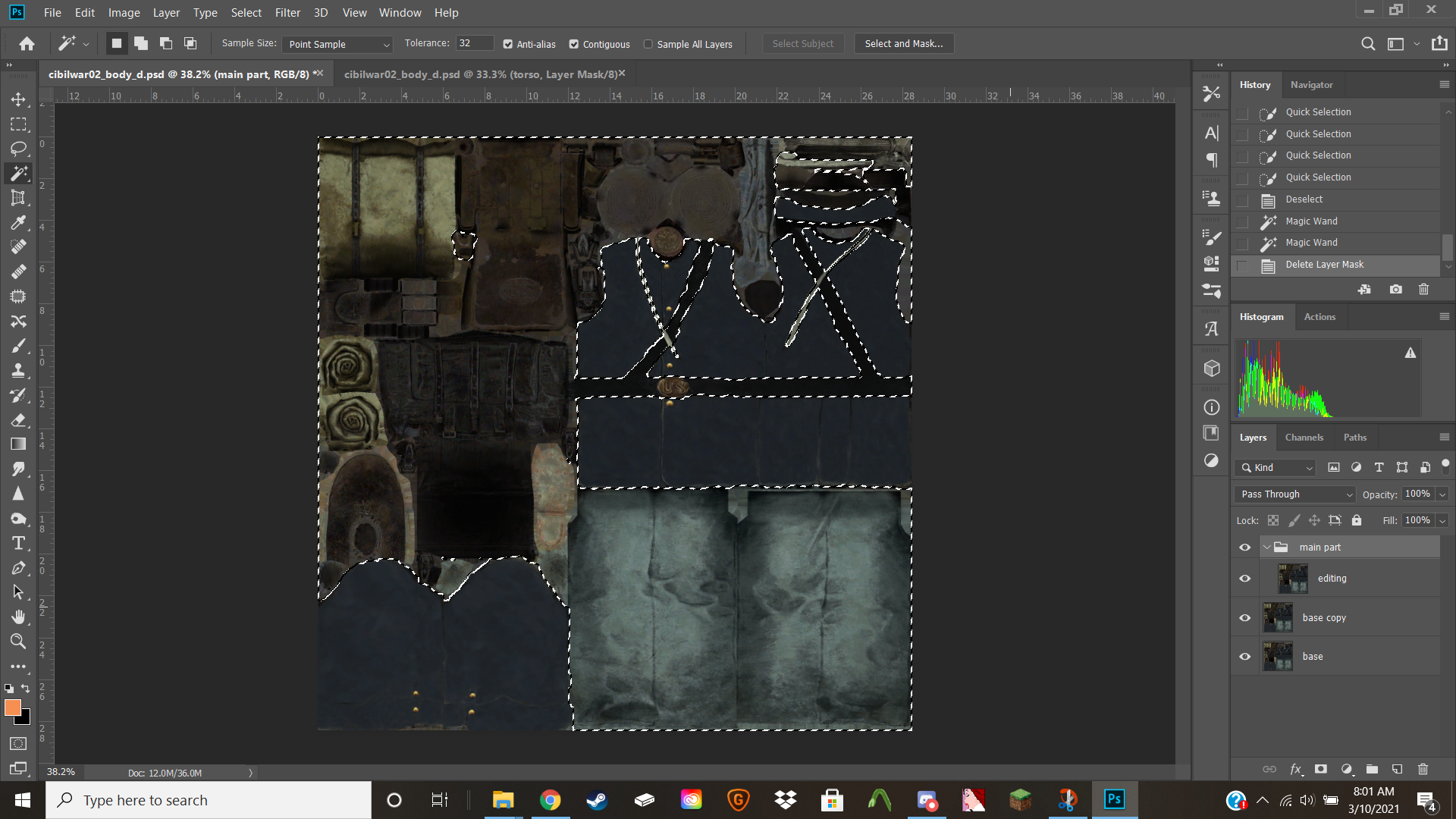Collapse the main part layer group
Image resolution: width=1456 pixels, height=819 pixels.
pos(1266,547)
